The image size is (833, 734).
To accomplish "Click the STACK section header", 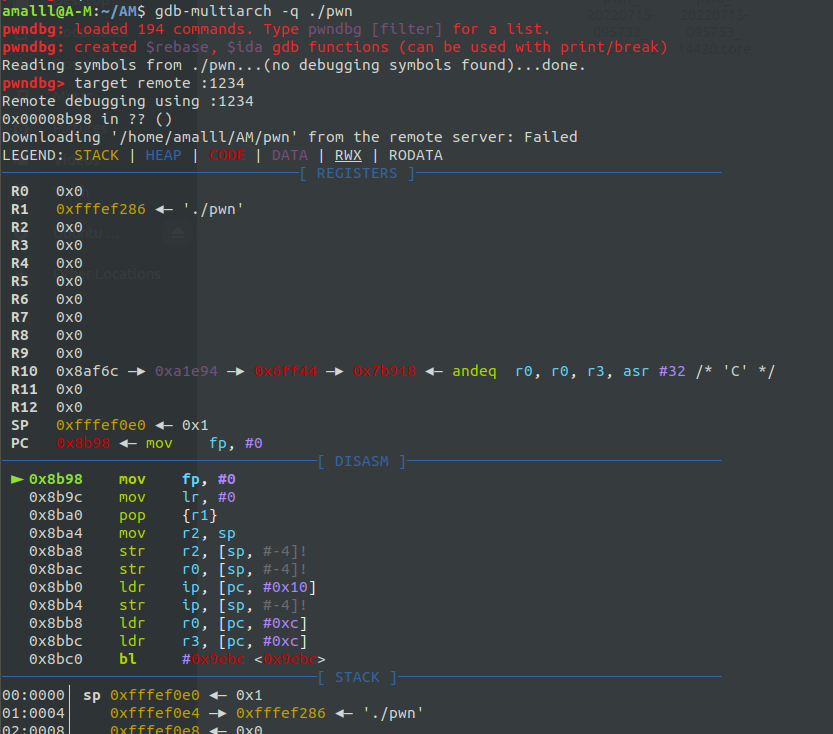I will pyautogui.click(x=357, y=677).
